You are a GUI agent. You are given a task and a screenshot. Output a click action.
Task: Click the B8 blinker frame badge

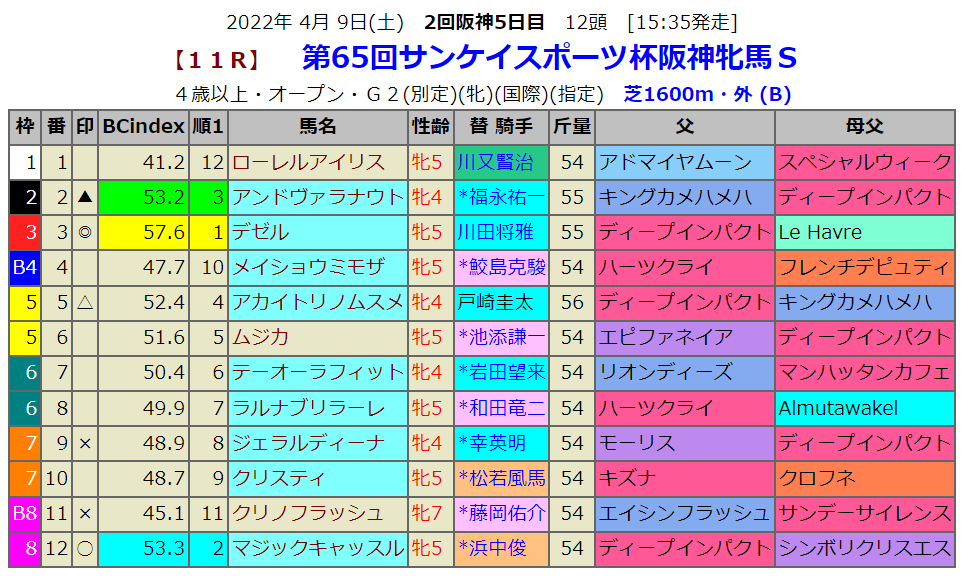point(24,512)
